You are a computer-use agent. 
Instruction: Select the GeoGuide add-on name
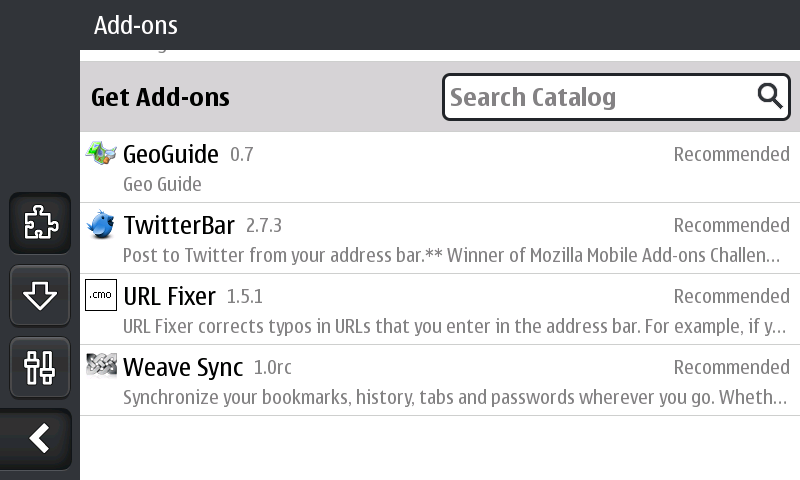coord(171,154)
